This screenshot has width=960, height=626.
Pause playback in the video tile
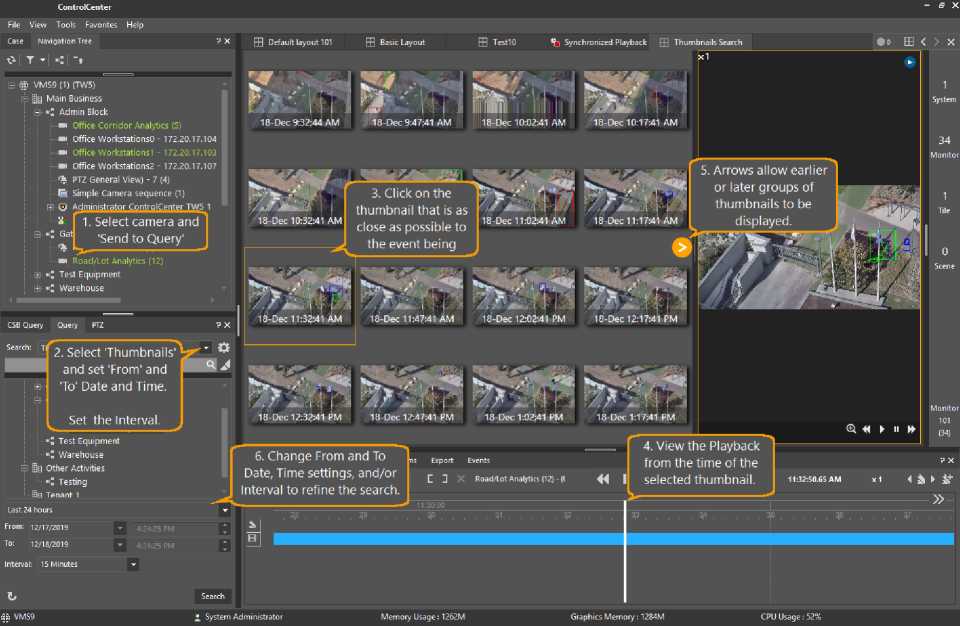coord(896,429)
